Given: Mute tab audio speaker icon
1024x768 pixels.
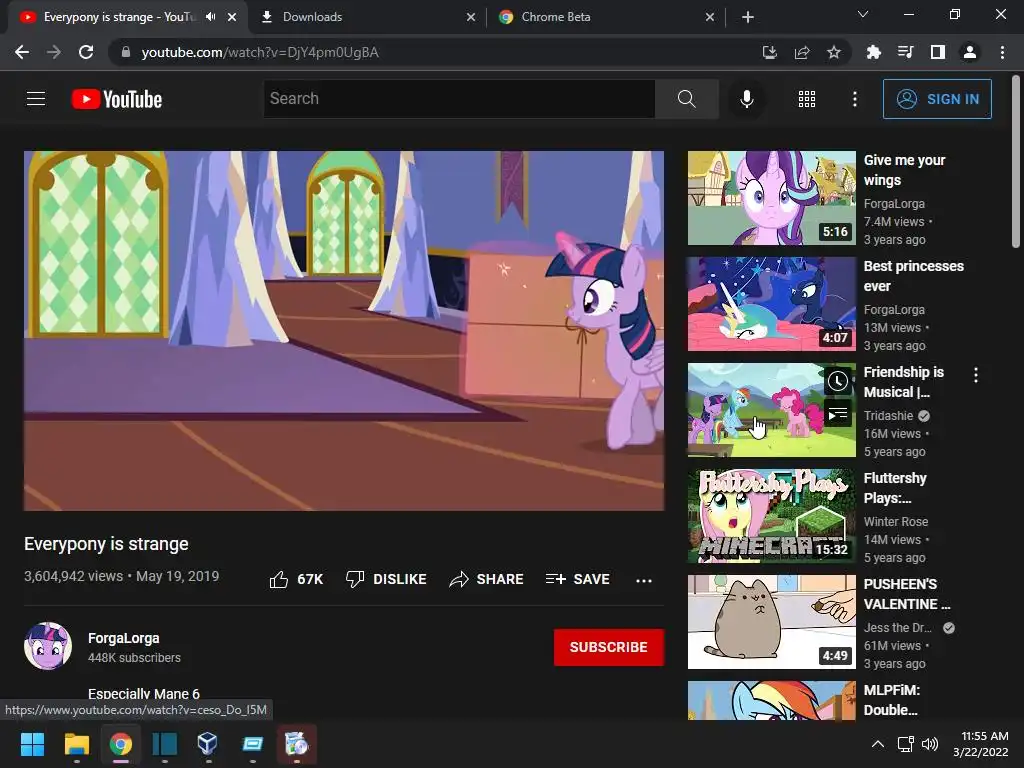Looking at the screenshot, I should click(x=210, y=17).
